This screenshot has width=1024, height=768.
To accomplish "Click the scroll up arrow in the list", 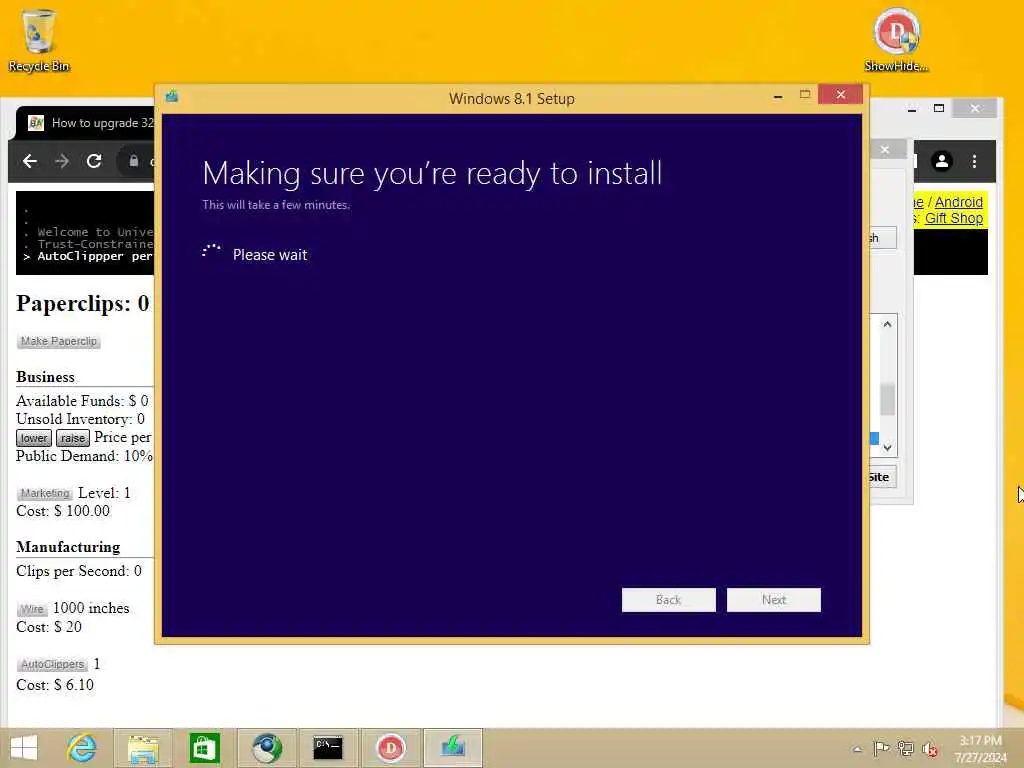I will [x=887, y=324].
